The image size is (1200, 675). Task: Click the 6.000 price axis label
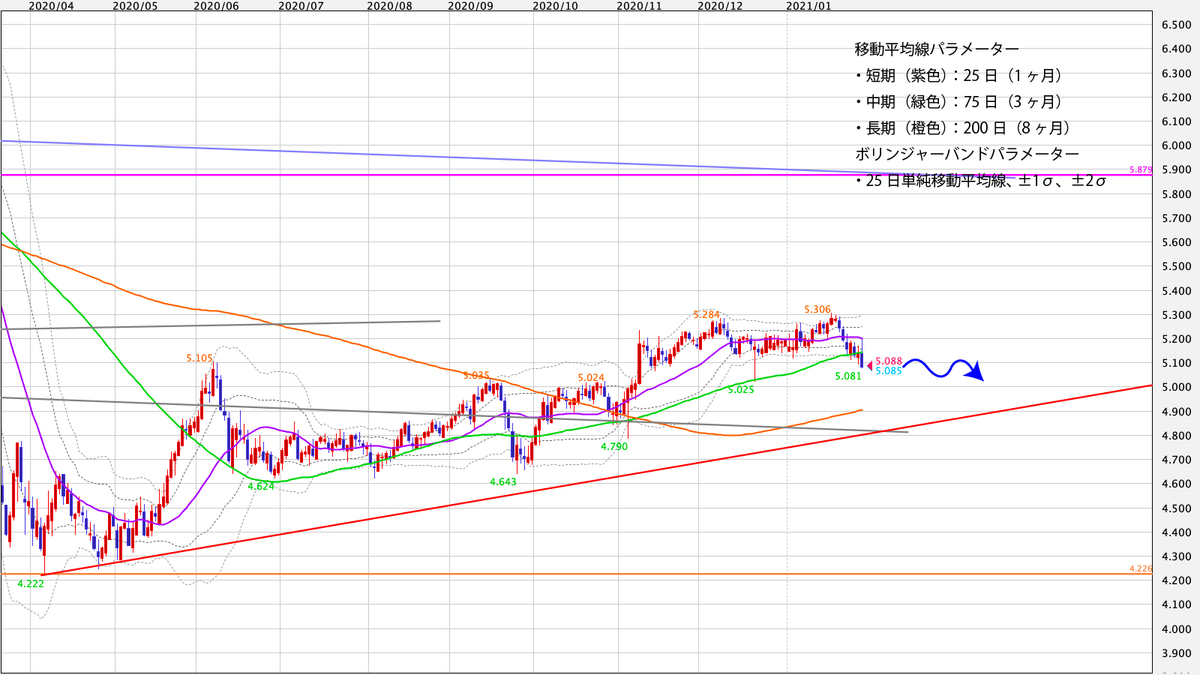coord(1177,146)
